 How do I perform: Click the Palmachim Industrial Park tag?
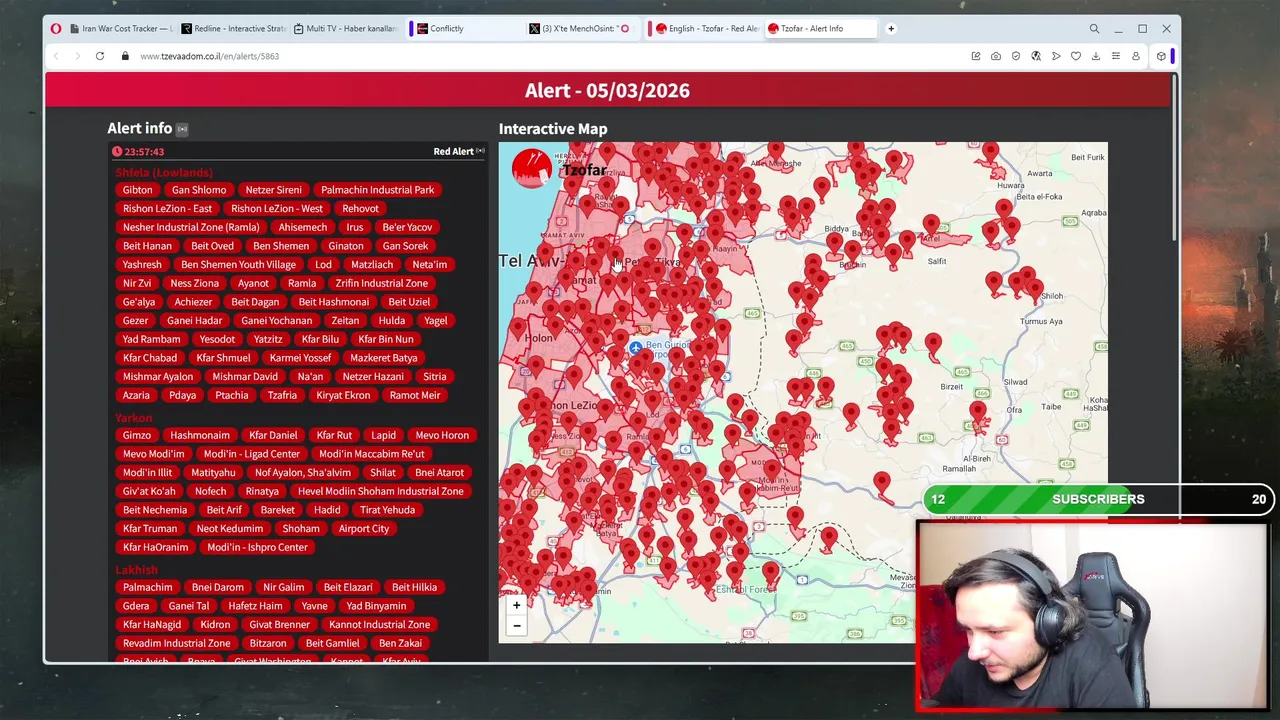tap(378, 190)
